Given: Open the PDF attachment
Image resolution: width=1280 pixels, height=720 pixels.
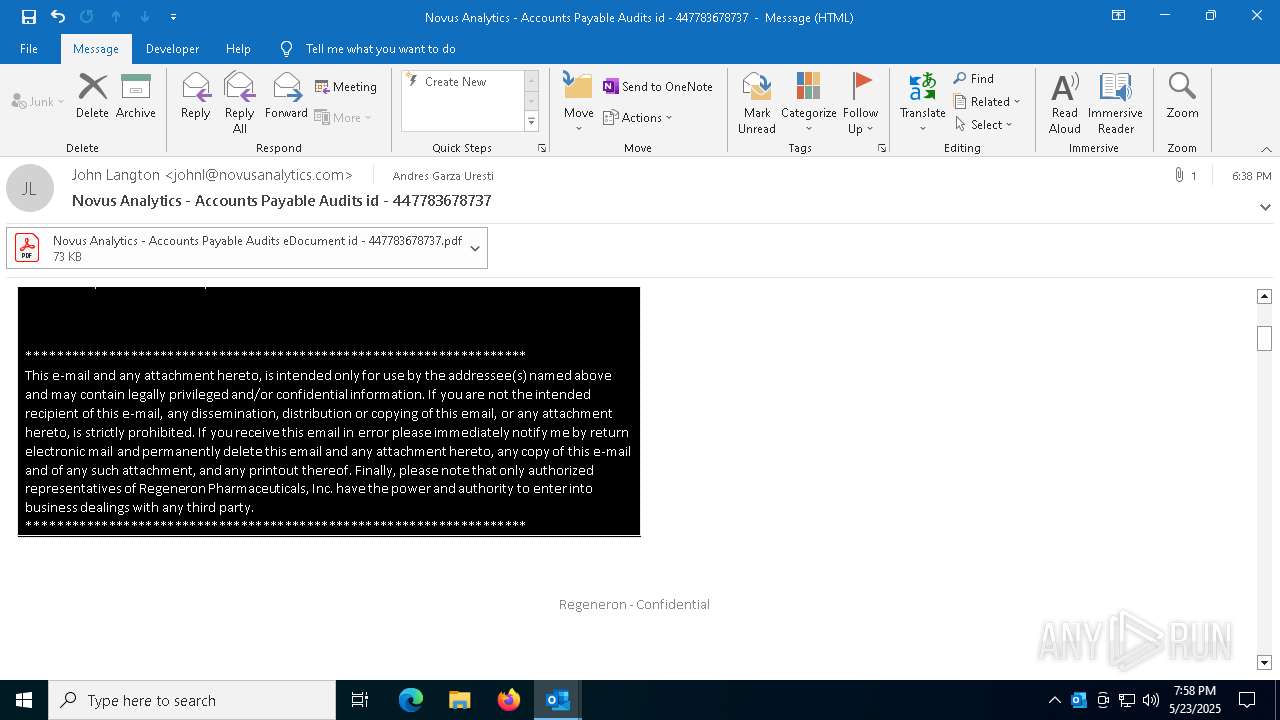Looking at the screenshot, I should pyautogui.click(x=237, y=248).
